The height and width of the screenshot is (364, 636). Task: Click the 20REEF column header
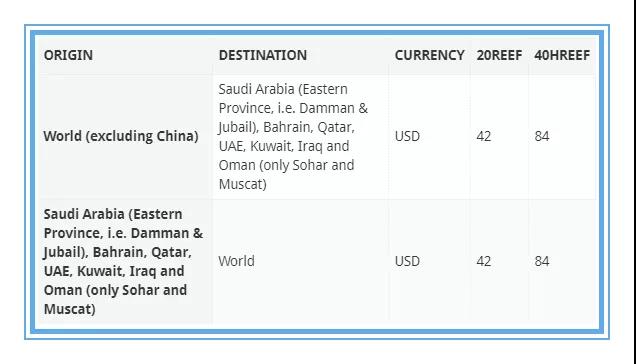pyautogui.click(x=499, y=55)
